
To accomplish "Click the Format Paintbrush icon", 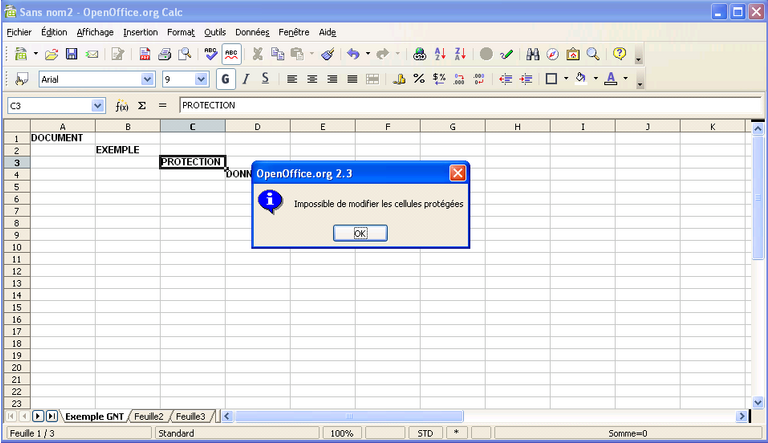I will click(x=328, y=54).
